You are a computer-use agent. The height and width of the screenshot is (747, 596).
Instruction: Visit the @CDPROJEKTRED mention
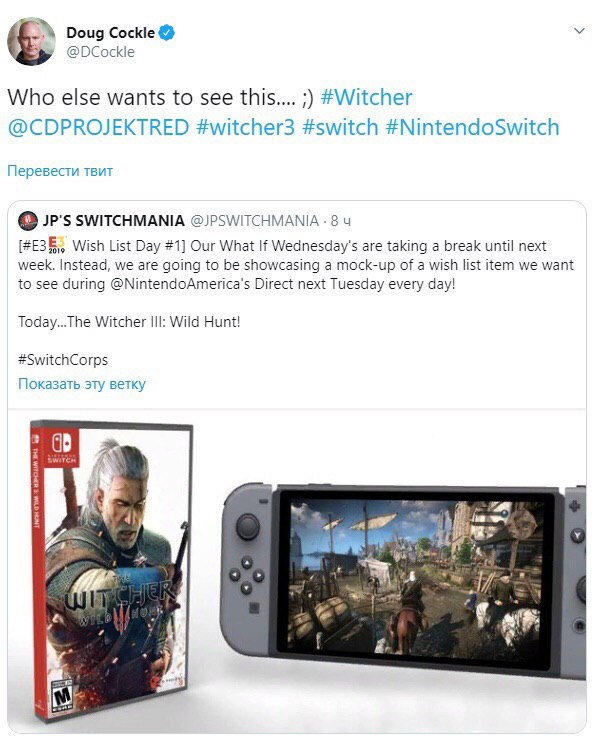(x=99, y=128)
